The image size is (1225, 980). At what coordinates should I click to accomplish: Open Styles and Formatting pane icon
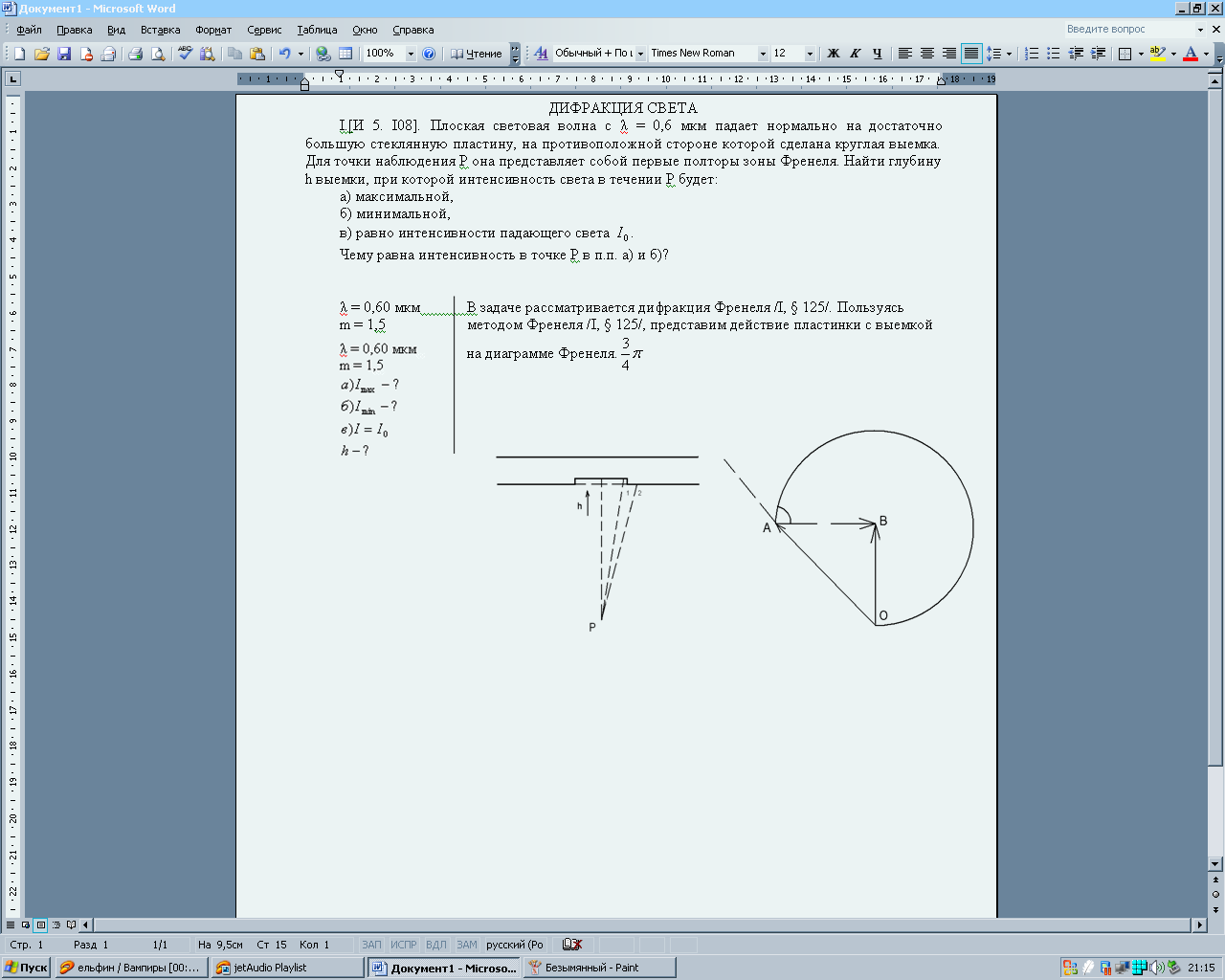[541, 54]
